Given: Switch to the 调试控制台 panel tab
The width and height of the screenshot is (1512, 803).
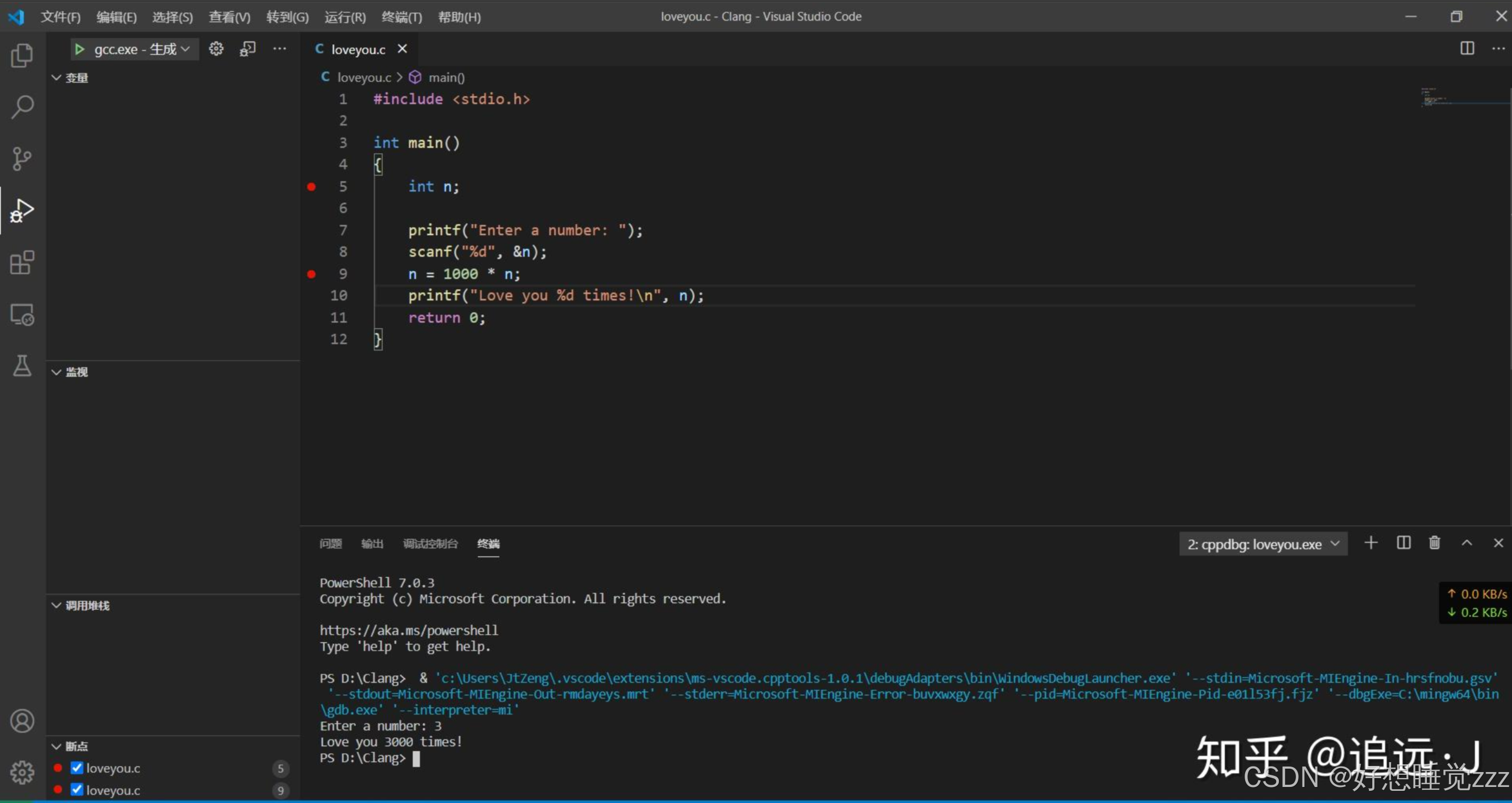Looking at the screenshot, I should point(430,544).
